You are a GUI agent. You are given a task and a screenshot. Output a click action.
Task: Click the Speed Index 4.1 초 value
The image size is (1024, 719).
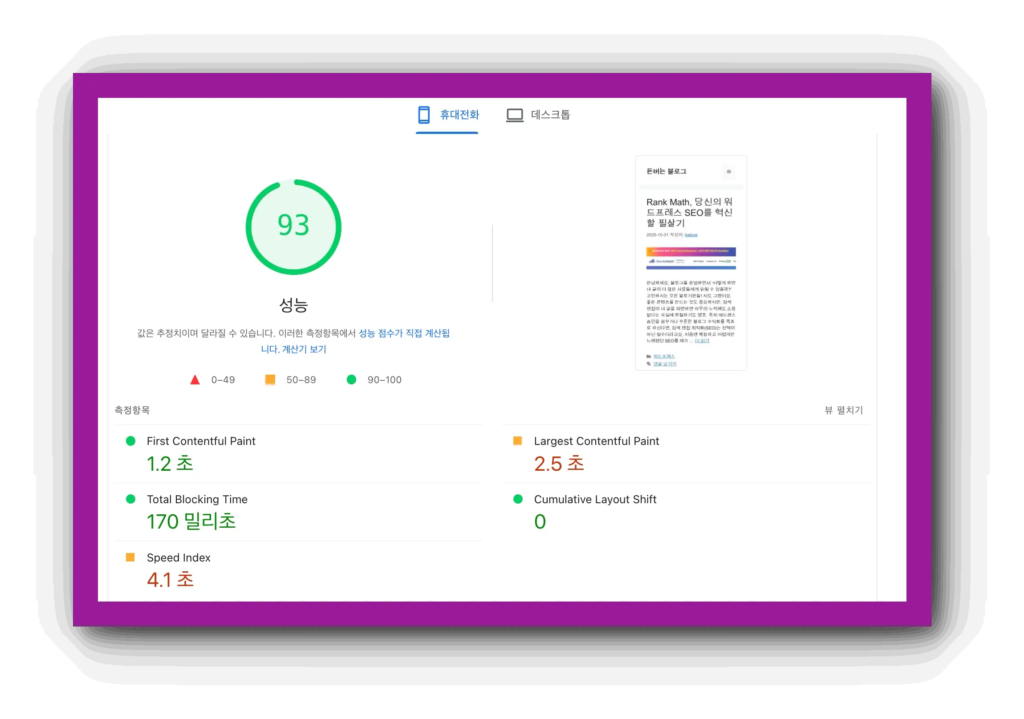(170, 579)
